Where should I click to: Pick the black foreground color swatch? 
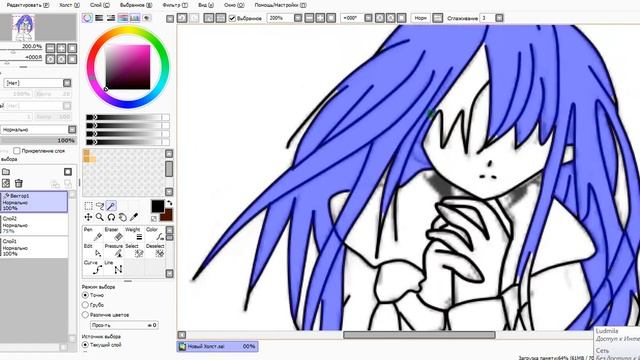point(157,206)
